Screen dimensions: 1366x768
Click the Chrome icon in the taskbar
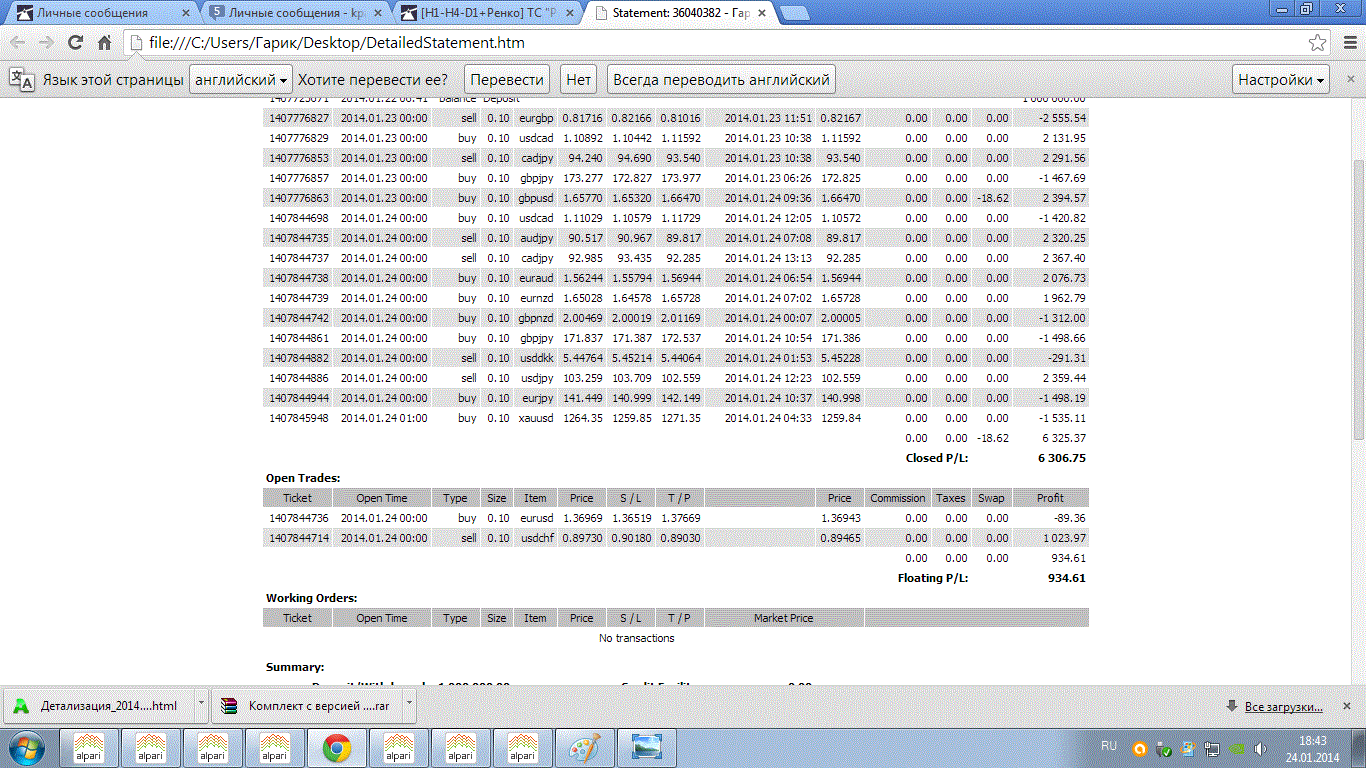[x=336, y=748]
